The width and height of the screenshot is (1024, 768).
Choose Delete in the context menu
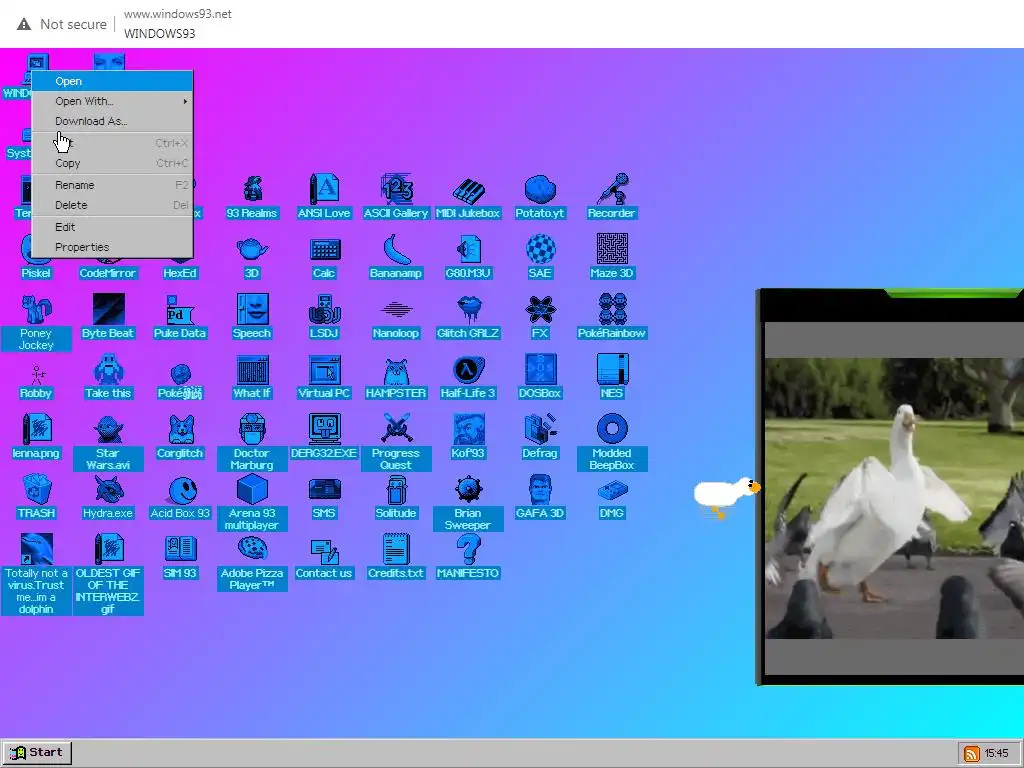pos(112,204)
